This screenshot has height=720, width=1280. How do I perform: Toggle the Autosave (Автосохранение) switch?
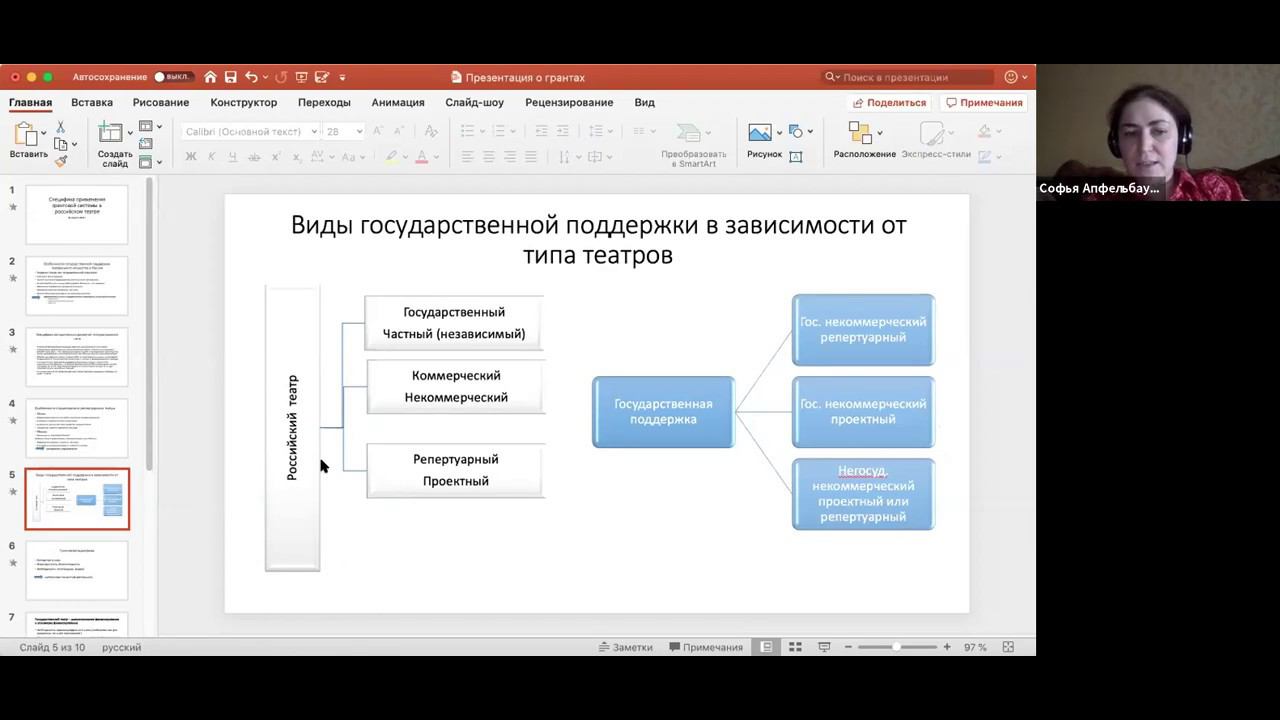[172, 77]
